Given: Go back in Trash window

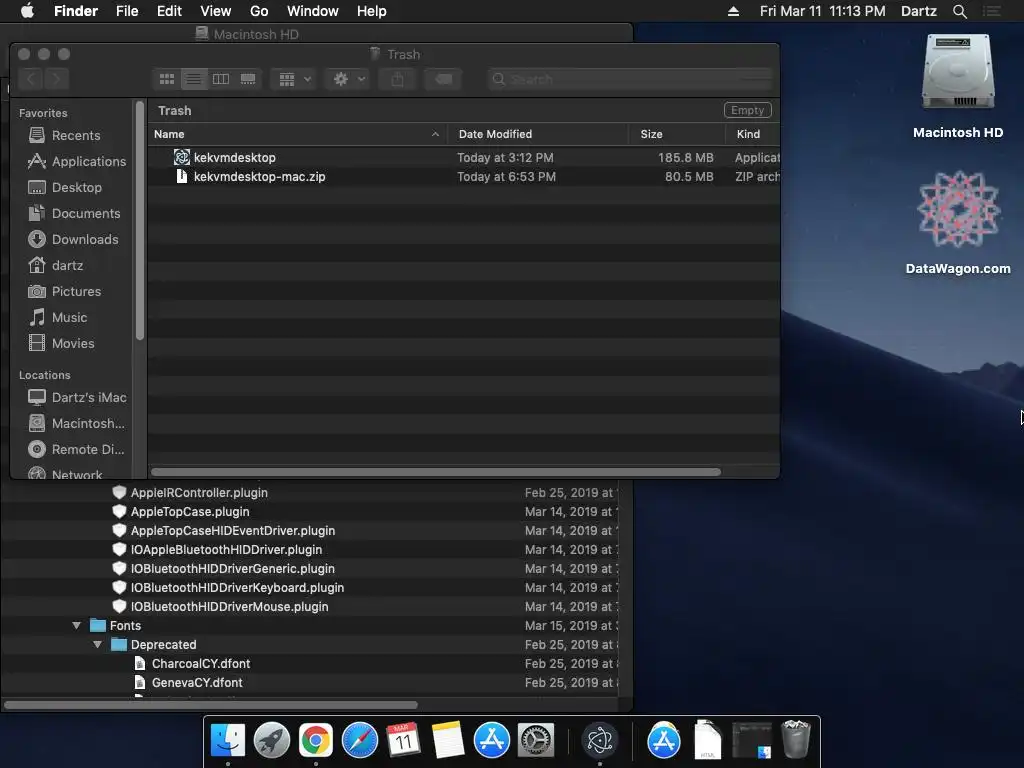Looking at the screenshot, I should tap(31, 79).
